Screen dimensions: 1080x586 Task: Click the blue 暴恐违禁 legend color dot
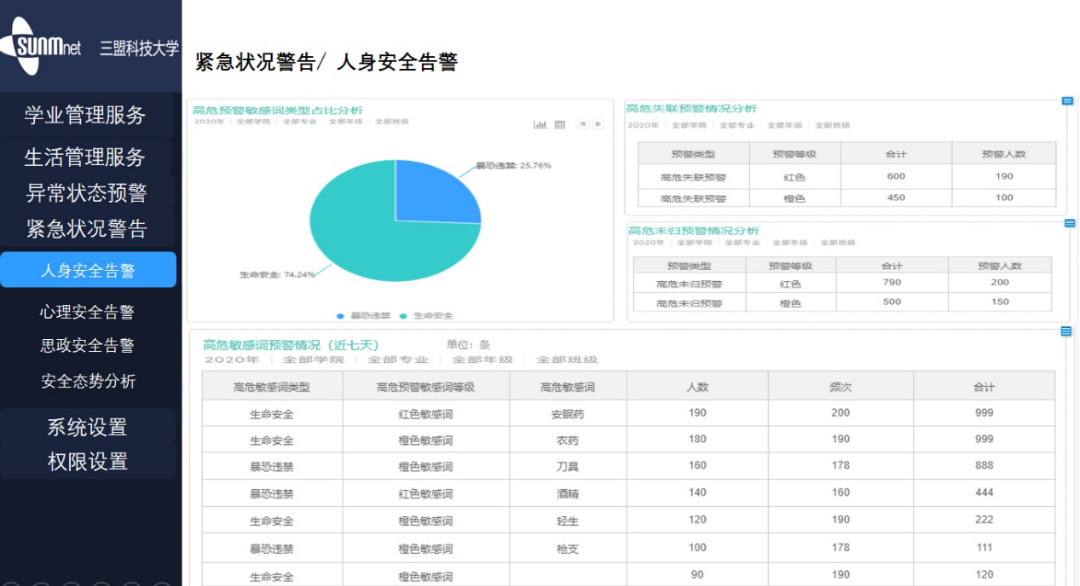[x=340, y=313]
